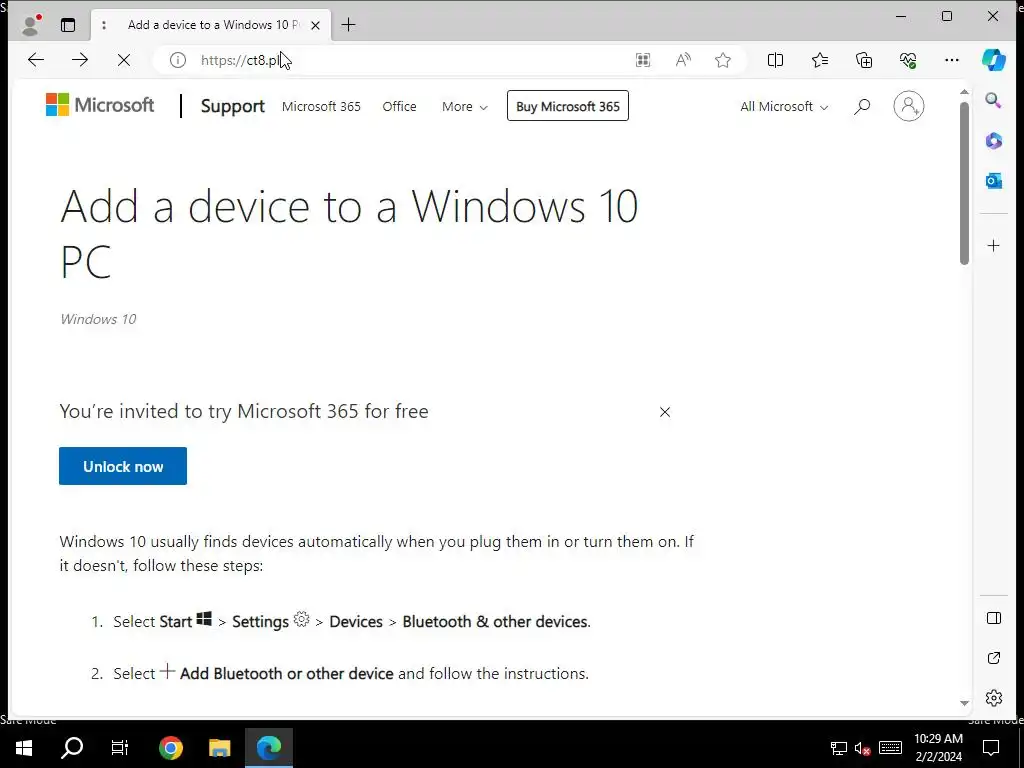Go forward to next page

(x=80, y=60)
